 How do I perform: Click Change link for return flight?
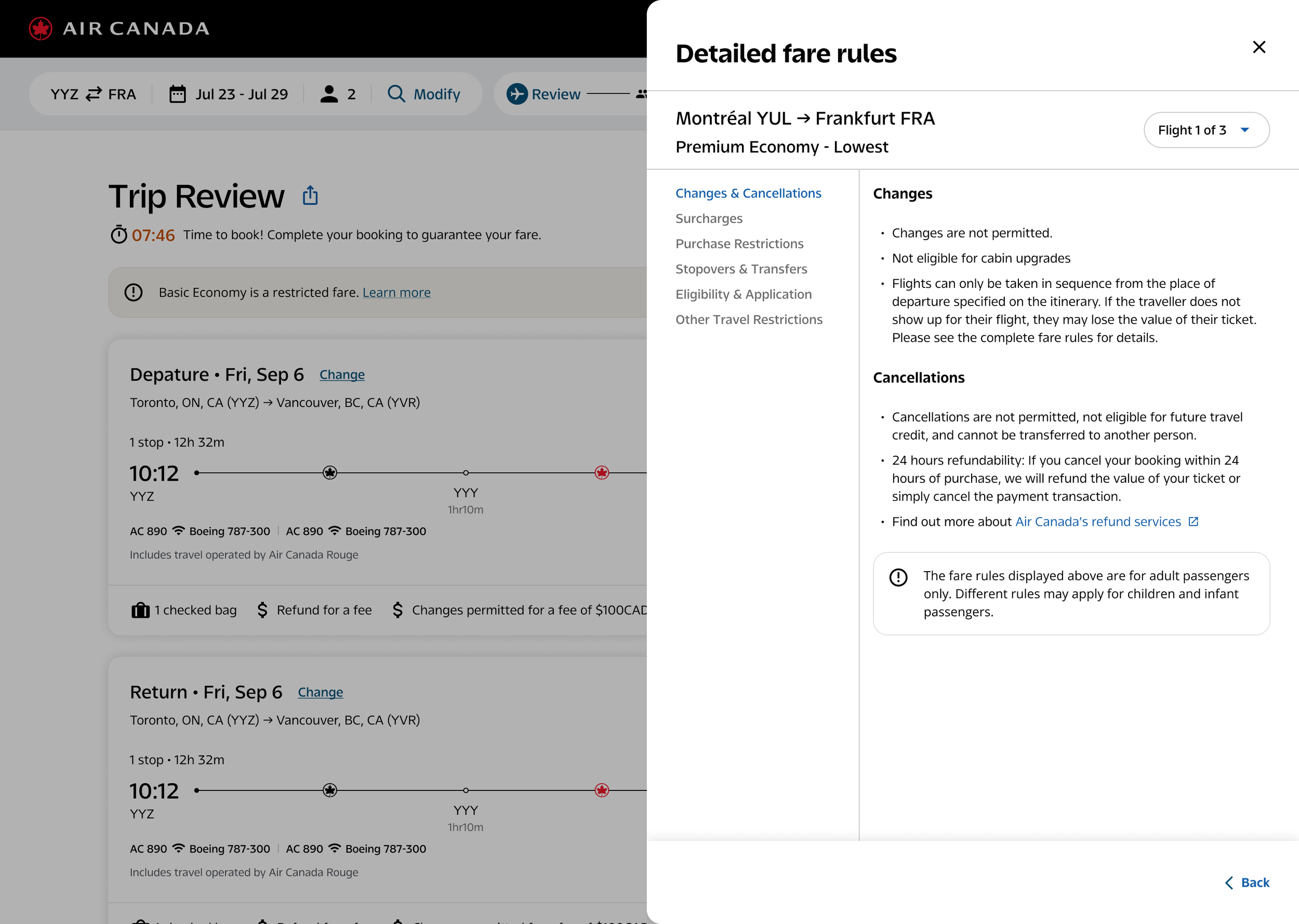click(x=320, y=692)
